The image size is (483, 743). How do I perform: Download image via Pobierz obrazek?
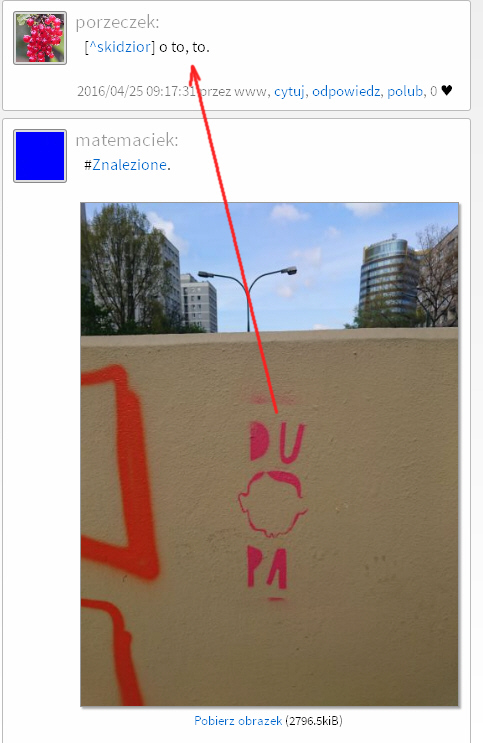coord(238,721)
